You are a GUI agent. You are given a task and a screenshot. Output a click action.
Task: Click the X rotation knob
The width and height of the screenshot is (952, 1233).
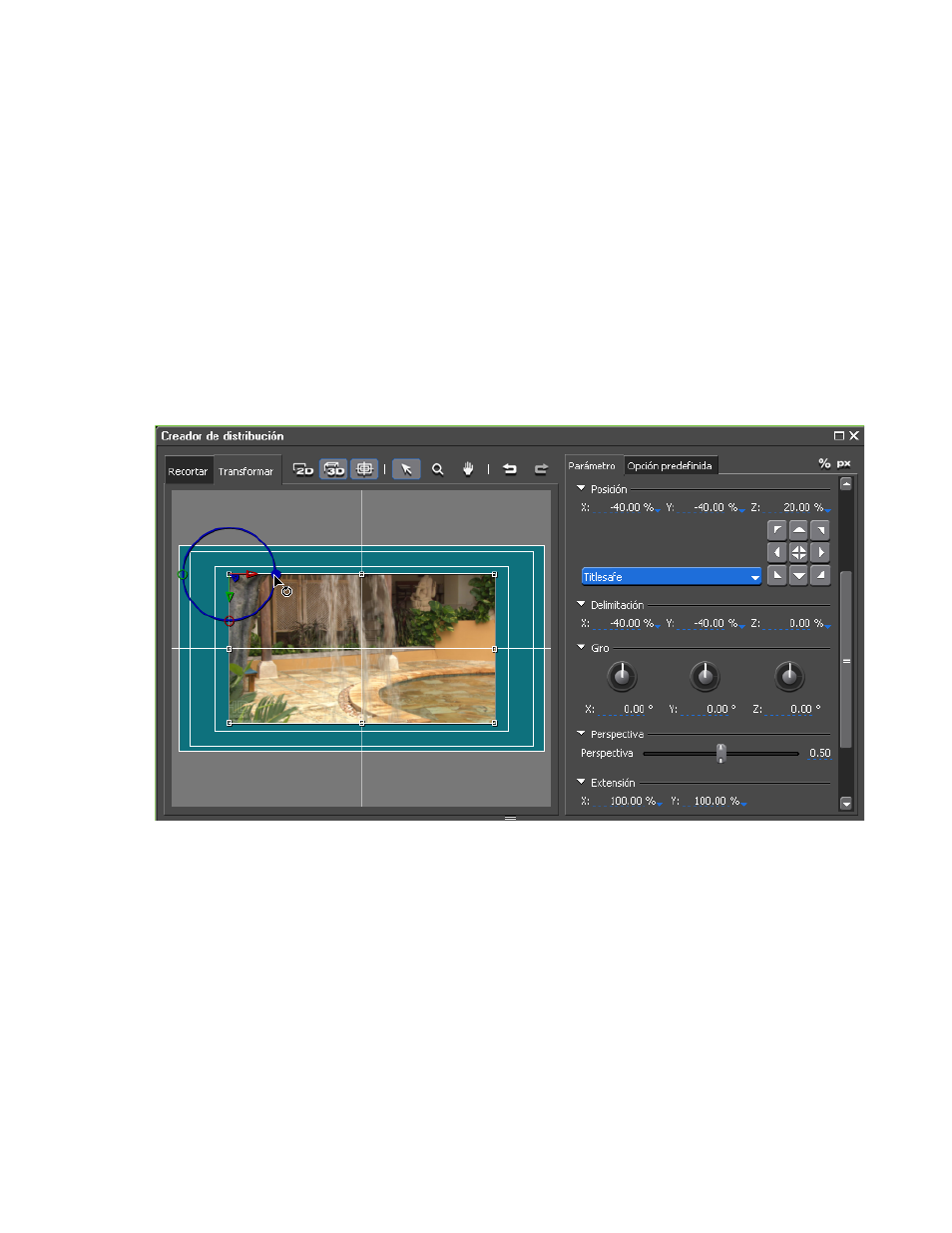point(622,677)
